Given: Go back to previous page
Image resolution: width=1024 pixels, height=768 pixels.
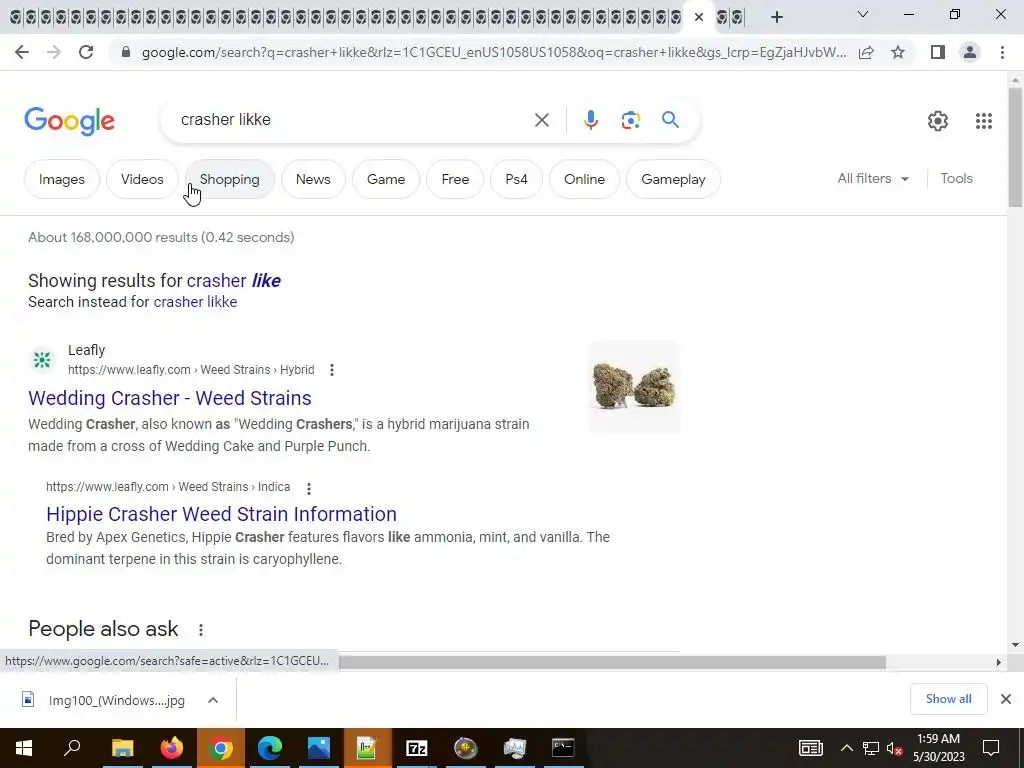Looking at the screenshot, I should [x=22, y=52].
